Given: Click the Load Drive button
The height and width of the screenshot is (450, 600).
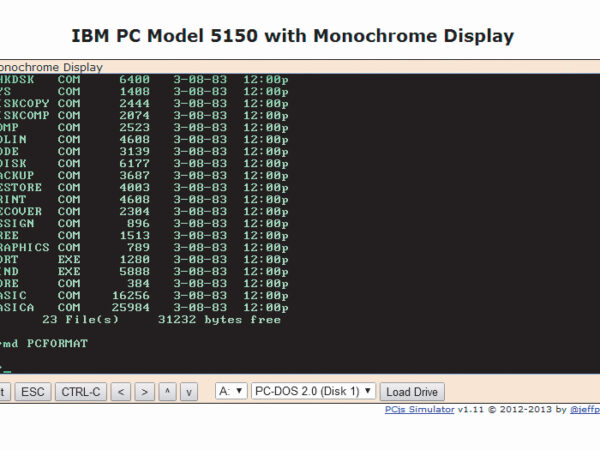Looking at the screenshot, I should 413,391.
